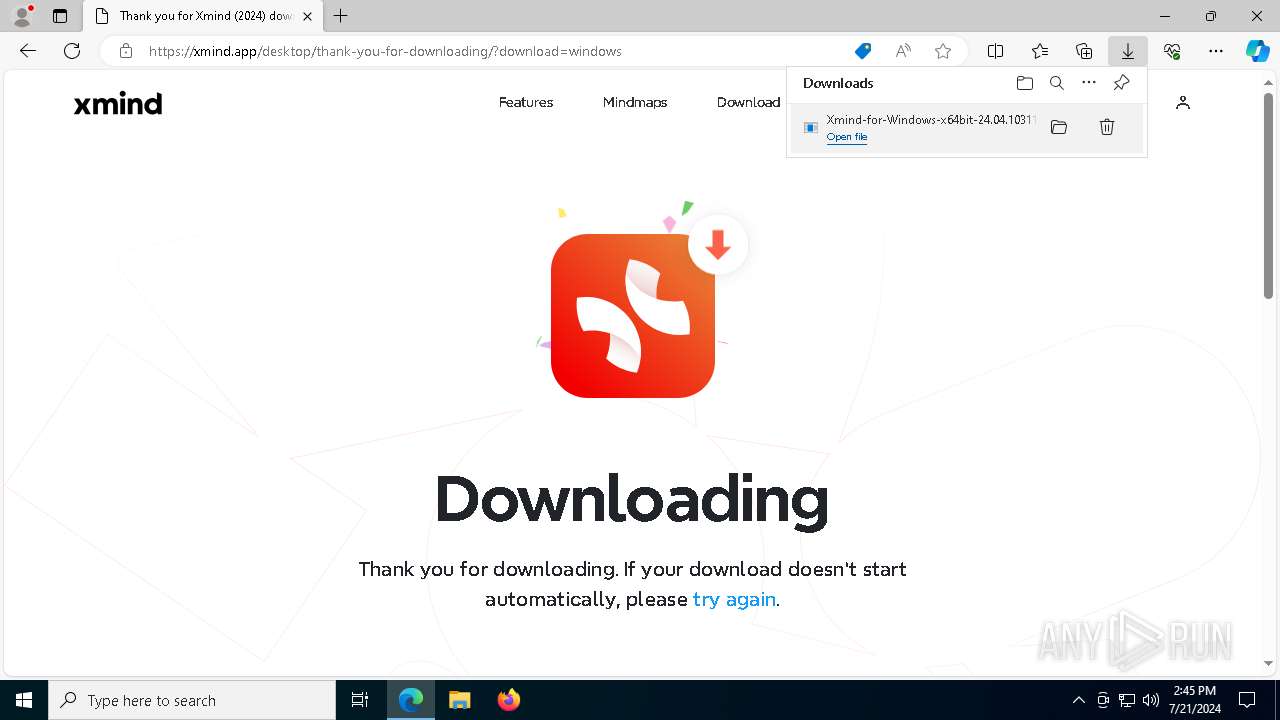
Task: Close the Thank you for Xmind tab
Action: click(x=307, y=16)
